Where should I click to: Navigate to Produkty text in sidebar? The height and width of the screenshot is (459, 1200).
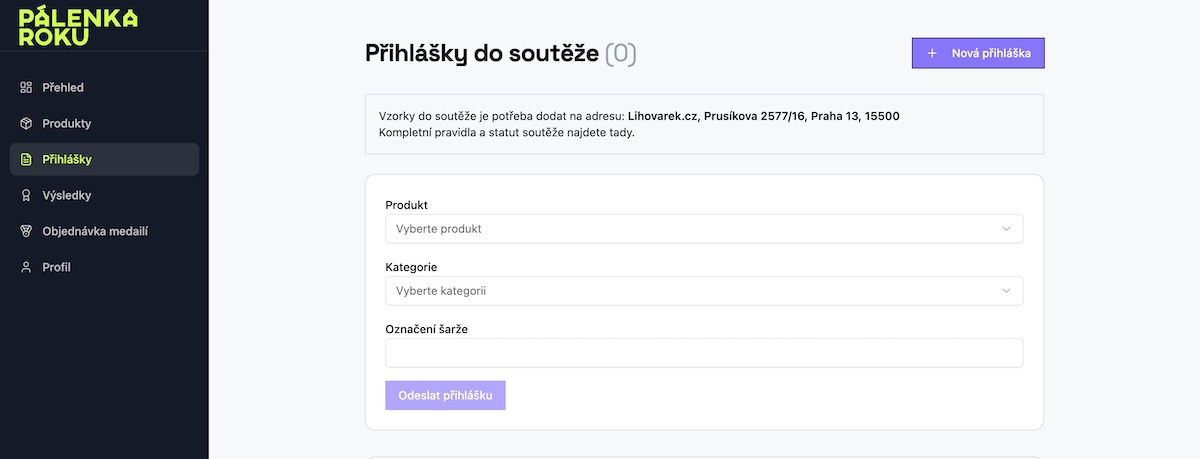[67, 124]
